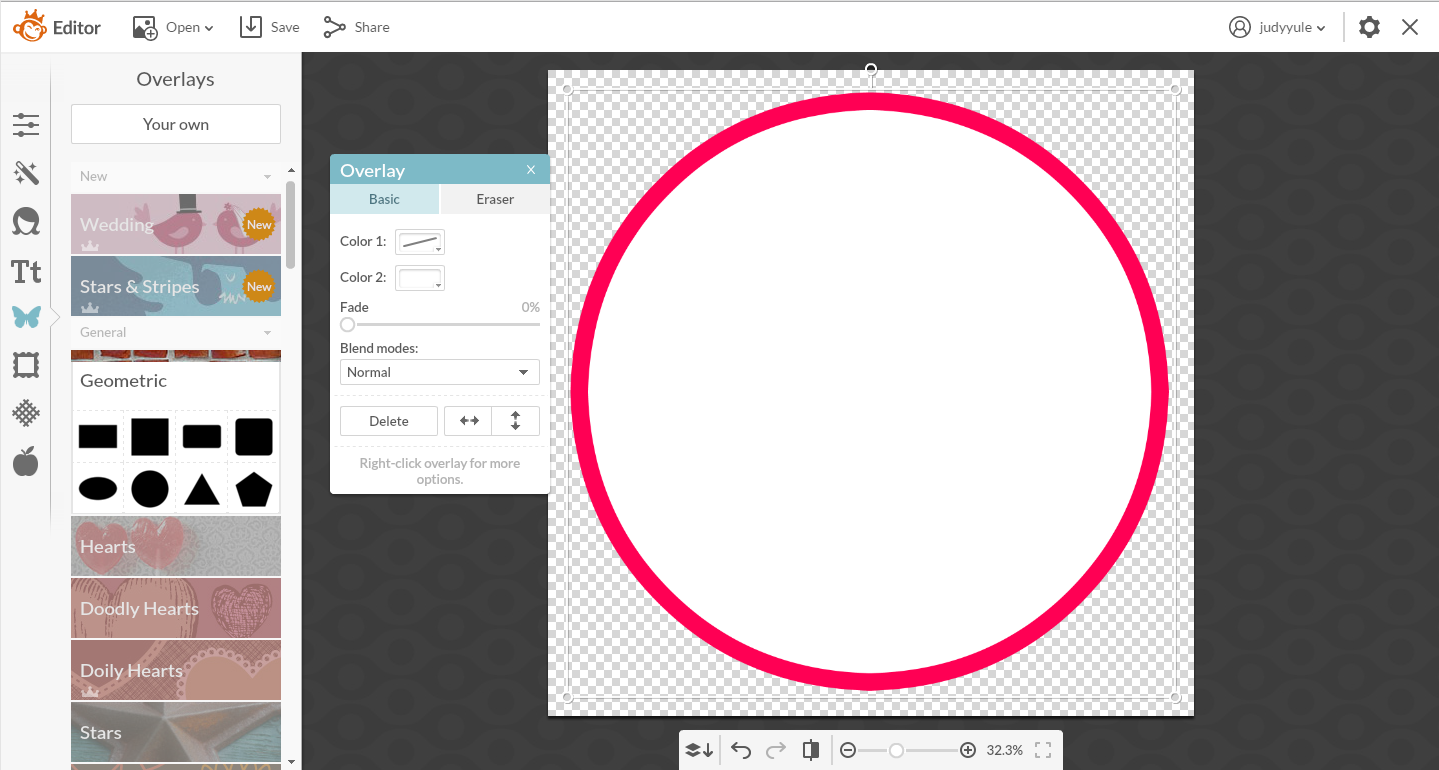Screen dimensions: 1439x770
Task: Zoom out with the minus icon
Action: [848, 750]
